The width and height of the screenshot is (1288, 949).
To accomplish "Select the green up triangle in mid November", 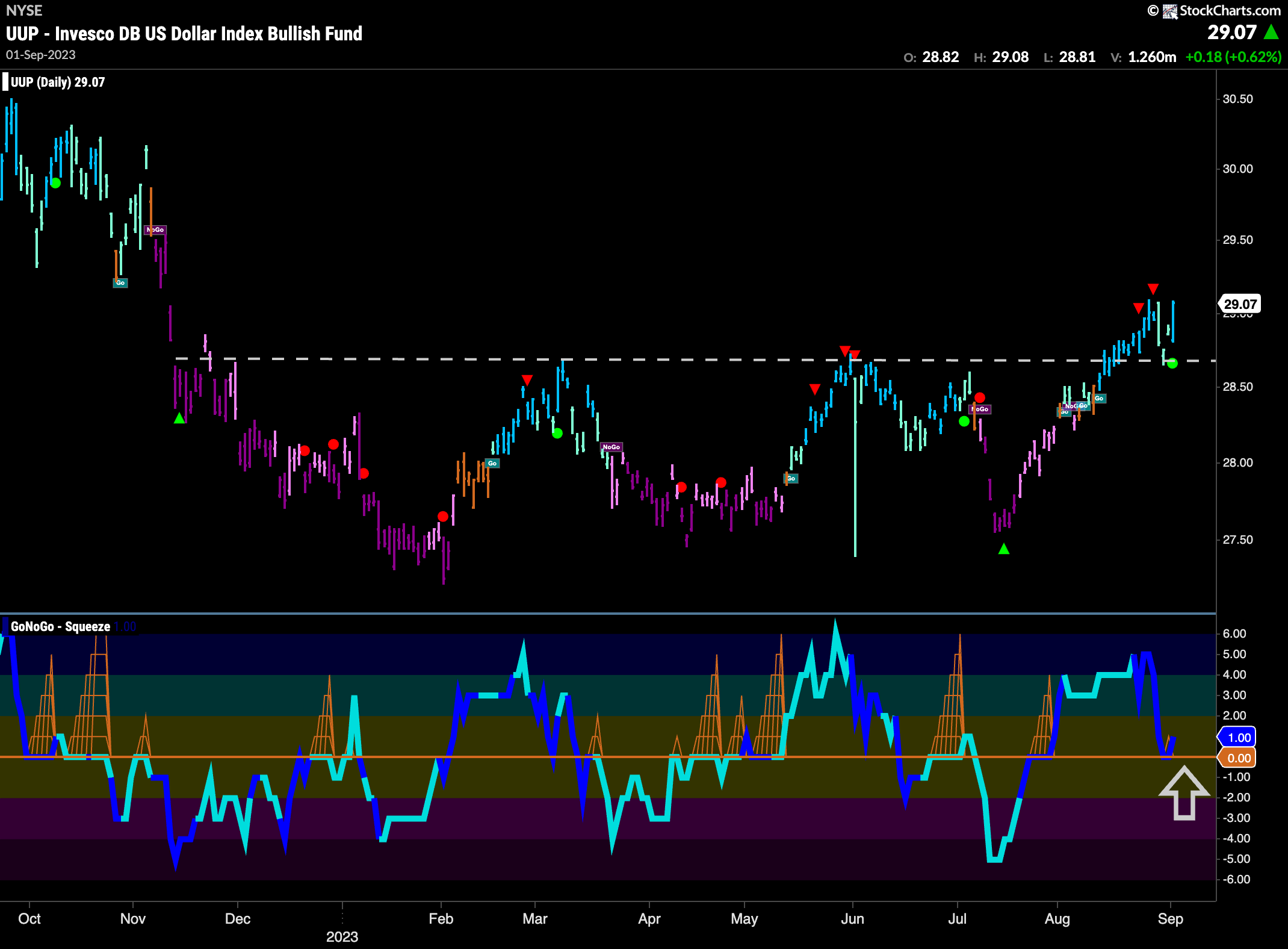I will point(179,418).
